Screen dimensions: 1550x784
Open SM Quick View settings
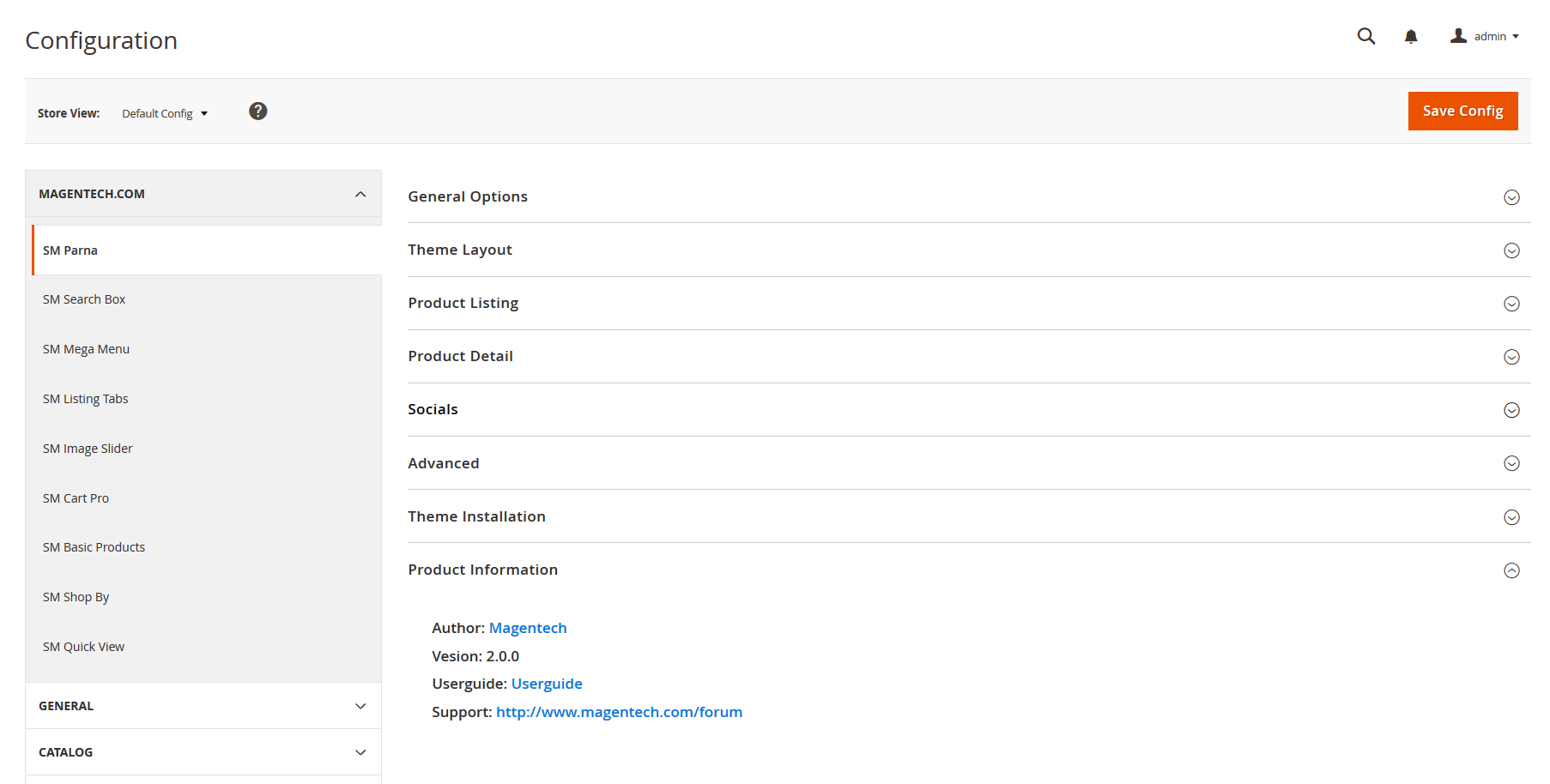[207, 647]
